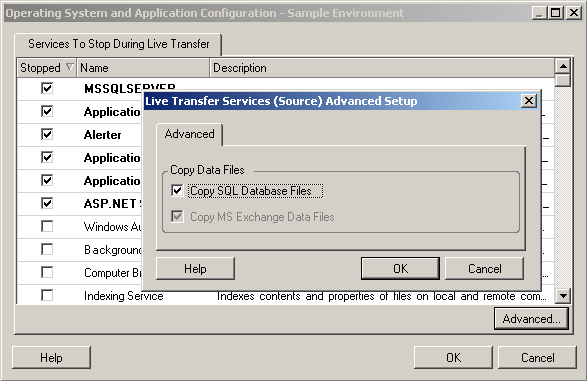Uncheck the ASP.NET service checkbox
This screenshot has height=381, width=588.
pos(47,203)
